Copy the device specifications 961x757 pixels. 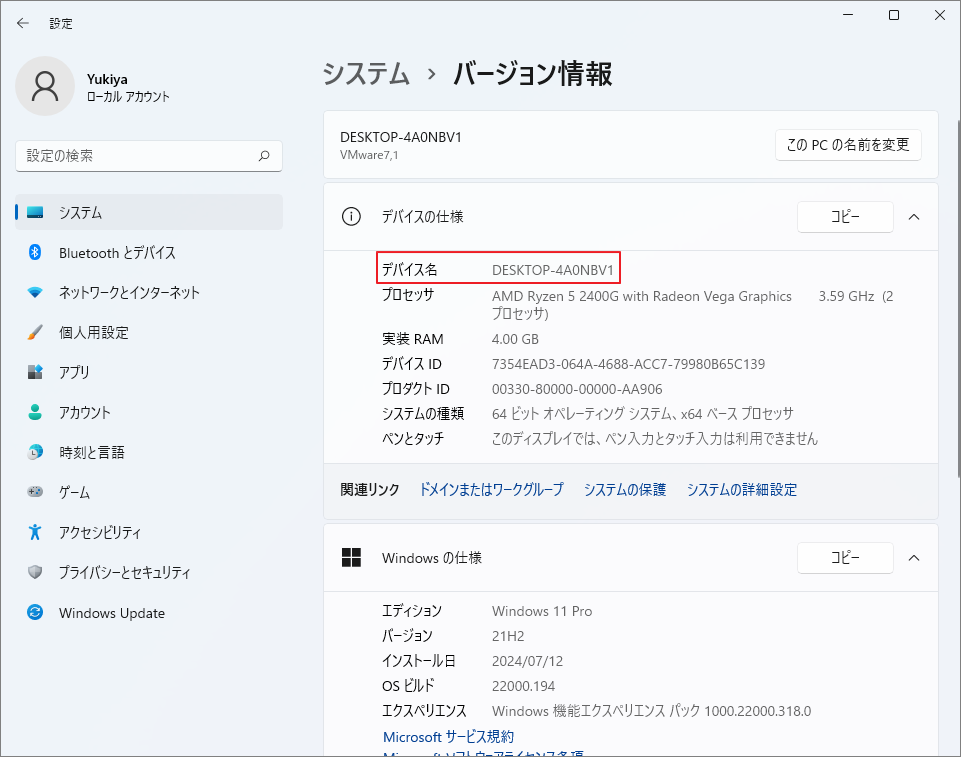point(845,216)
